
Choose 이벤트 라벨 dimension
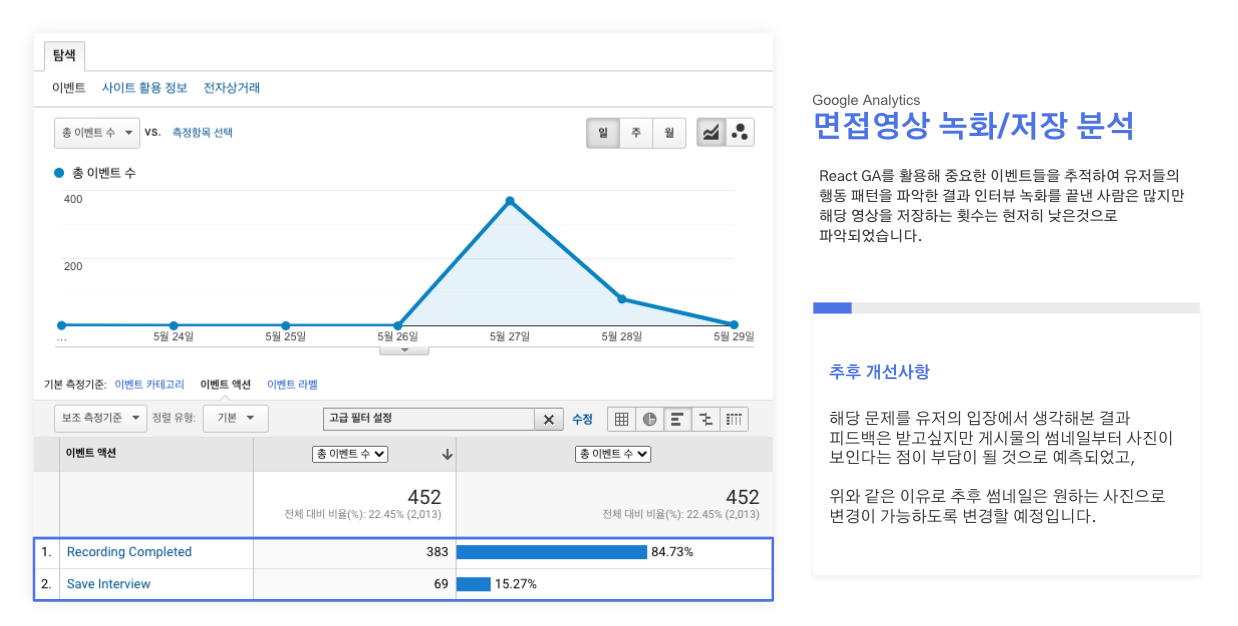tap(292, 384)
